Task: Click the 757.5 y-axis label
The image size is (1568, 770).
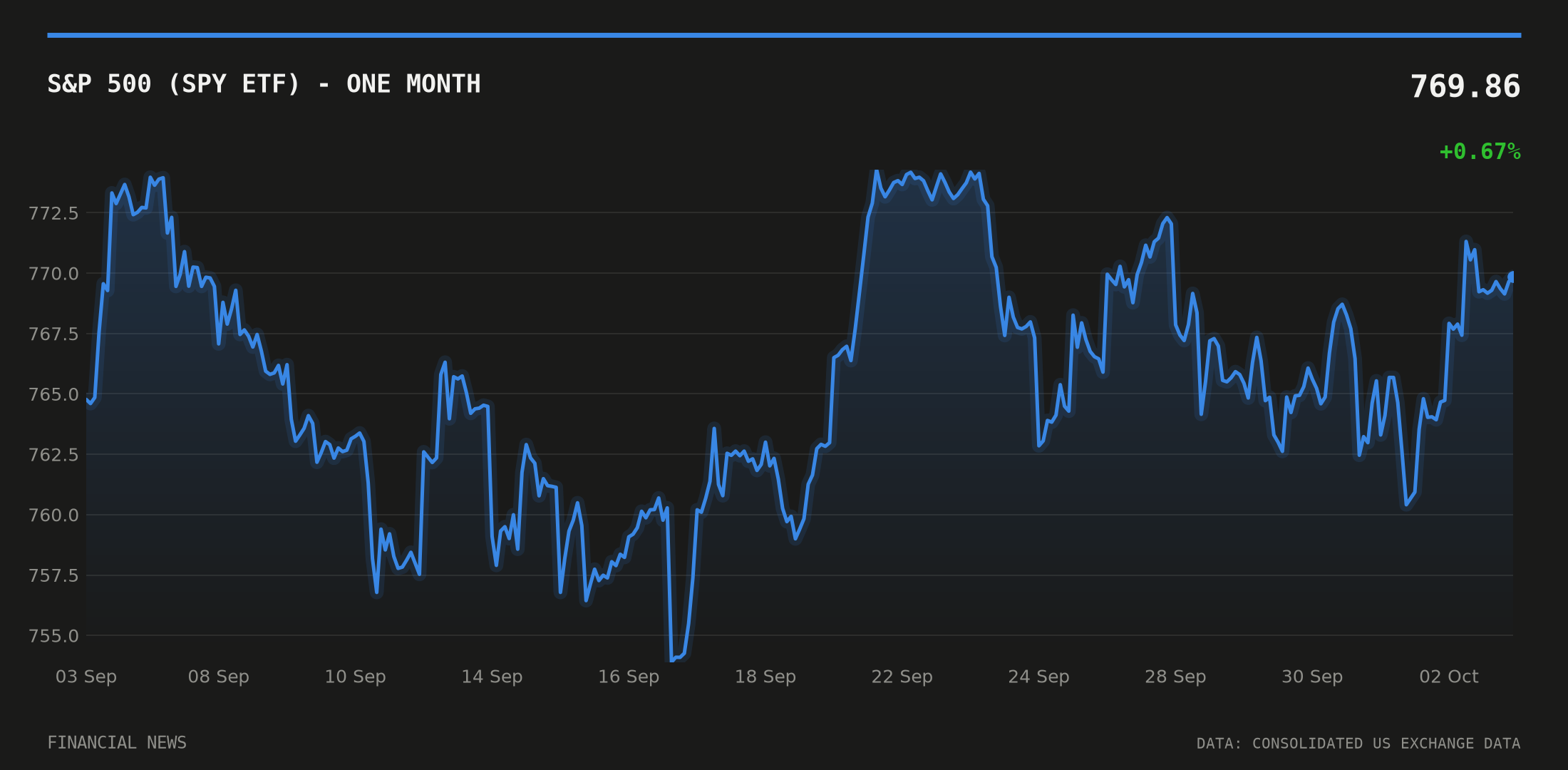Action: 53,575
